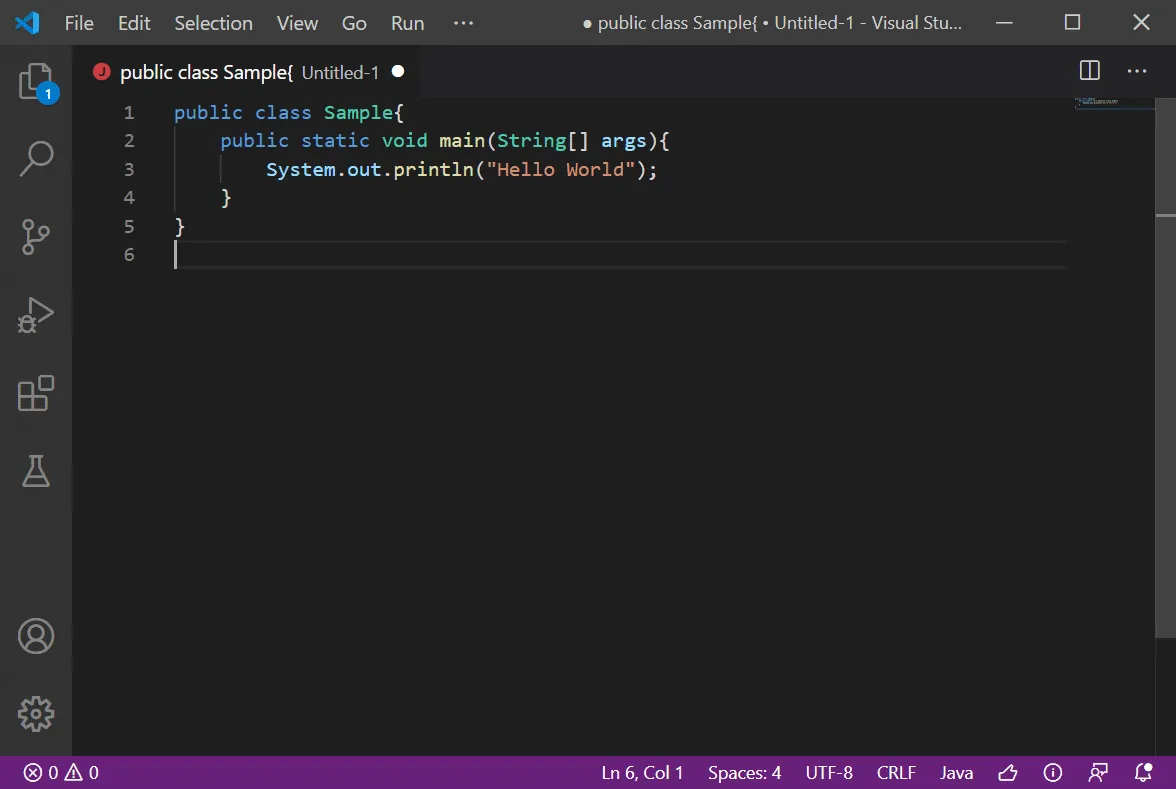Open the Selection menu
Screen dimensions: 1176x789
pyautogui.click(x=213, y=23)
